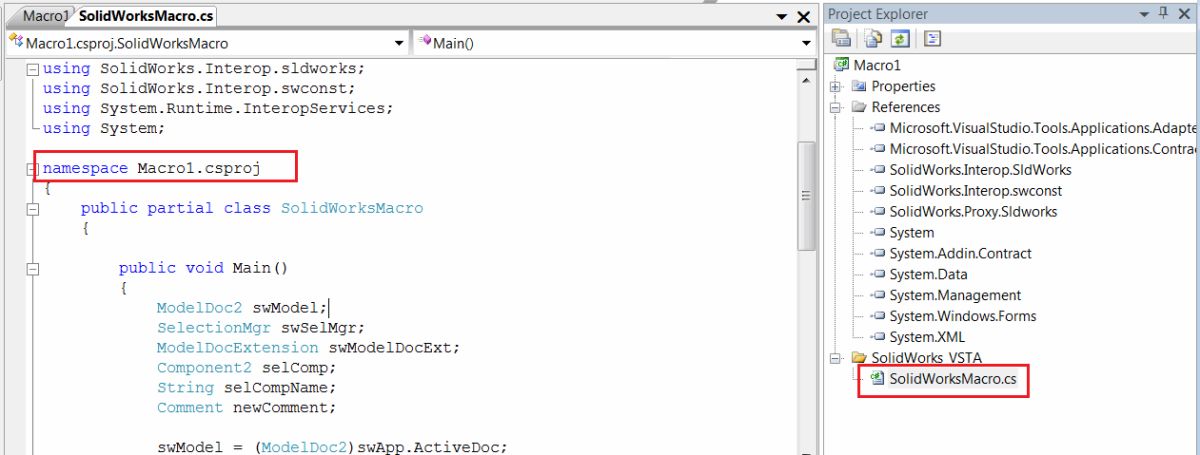Expand the Properties tree node
The image size is (1200, 455).
tap(836, 86)
